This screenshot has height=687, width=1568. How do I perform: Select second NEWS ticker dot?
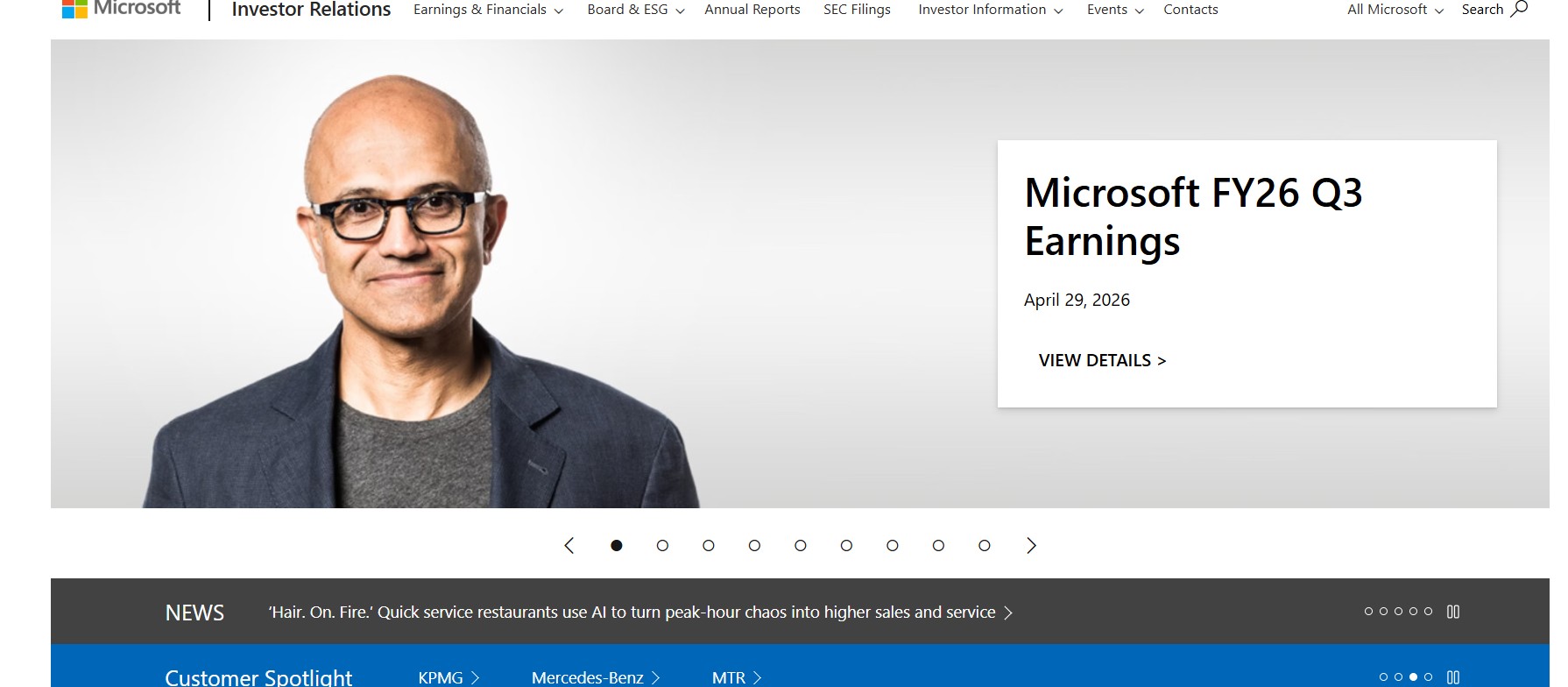click(1384, 612)
